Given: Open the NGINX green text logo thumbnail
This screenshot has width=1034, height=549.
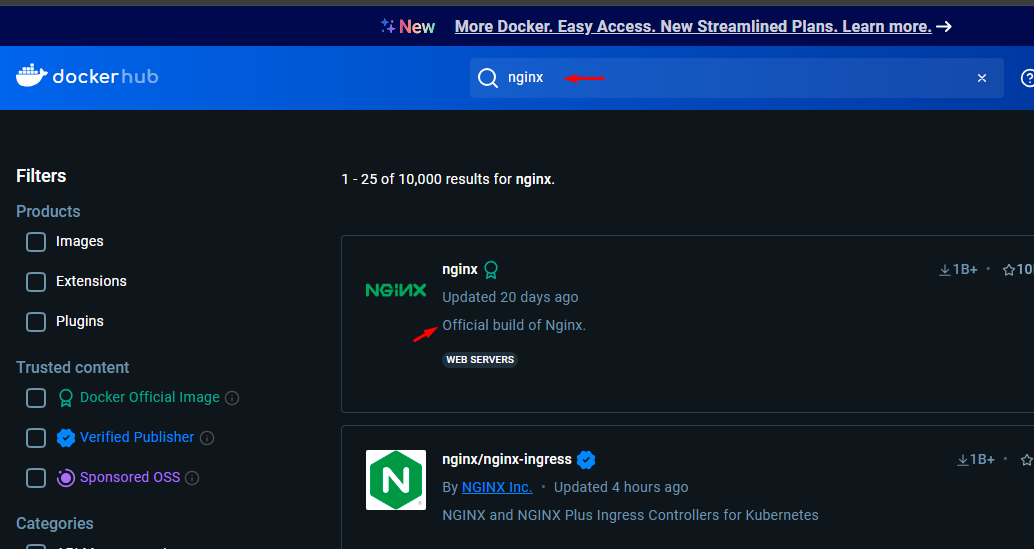Looking at the screenshot, I should tap(396, 290).
